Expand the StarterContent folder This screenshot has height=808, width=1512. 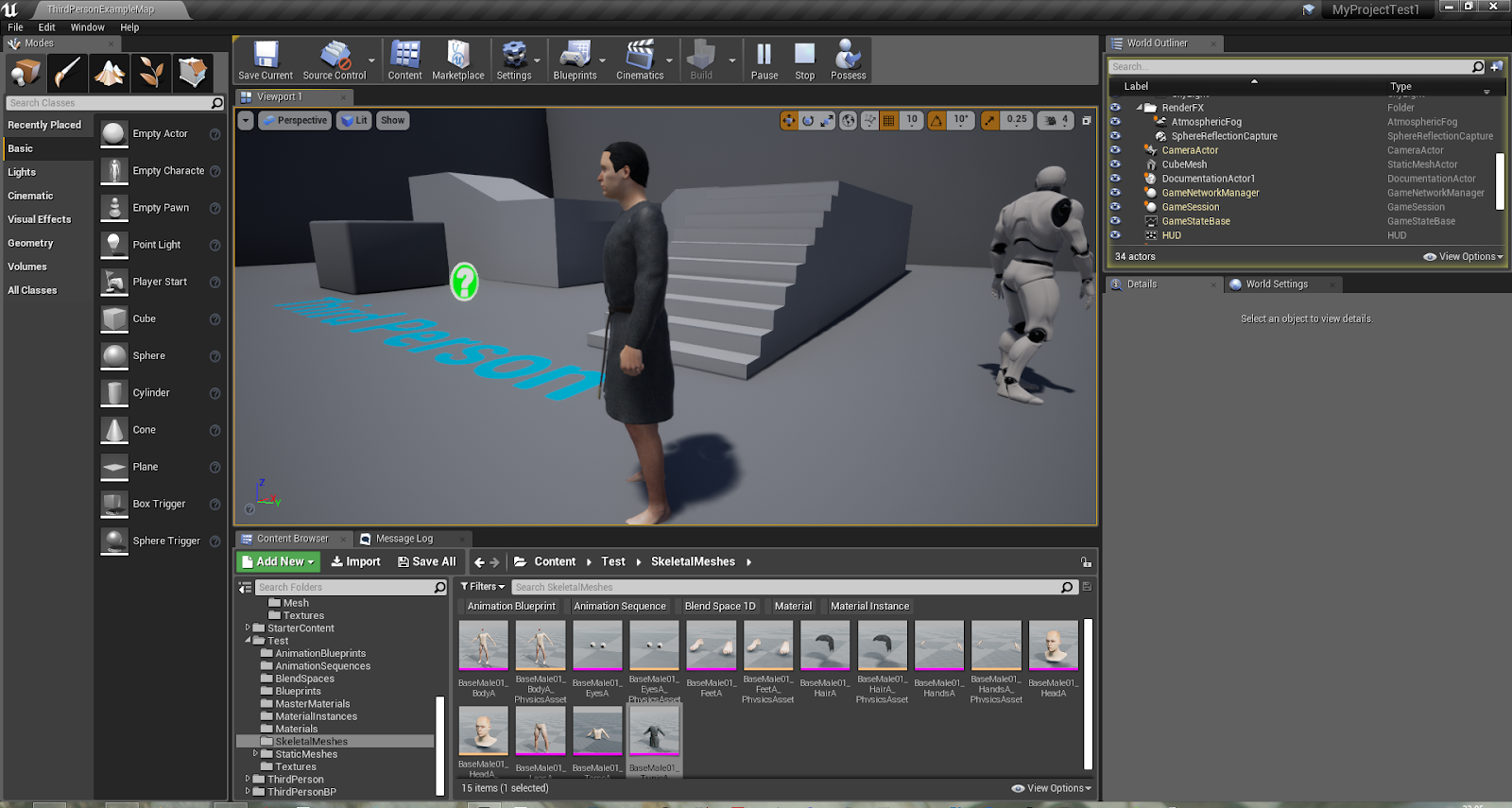tap(248, 627)
